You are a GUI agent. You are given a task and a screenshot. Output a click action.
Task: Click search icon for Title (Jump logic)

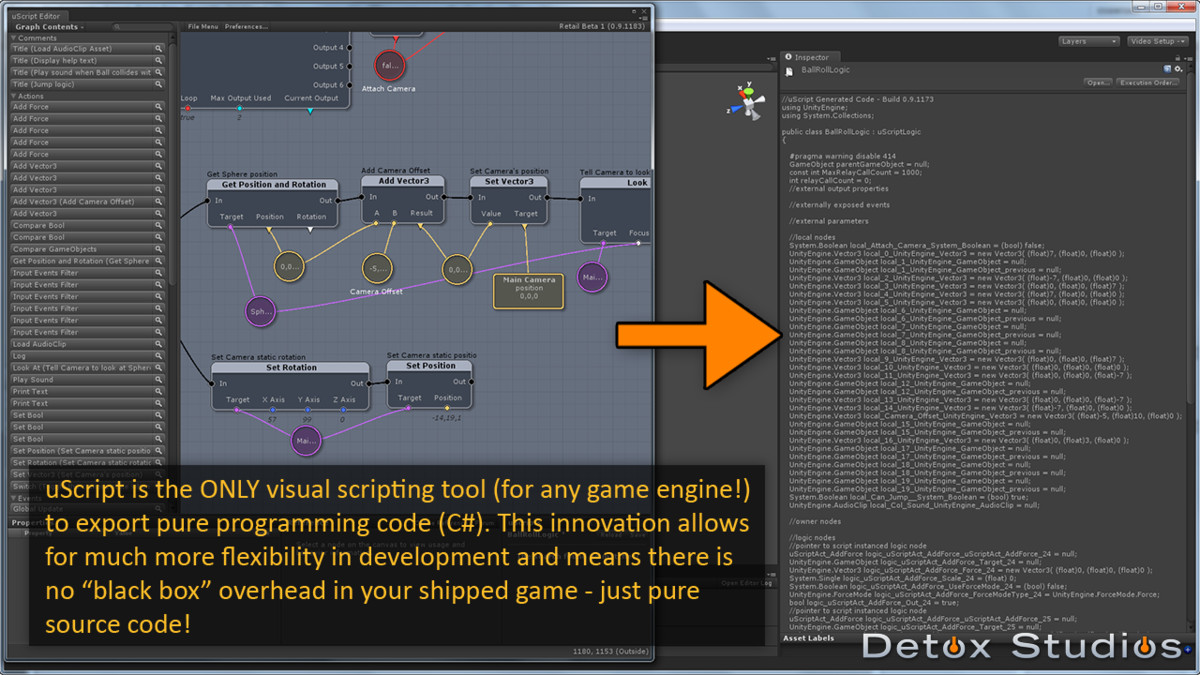coord(158,85)
